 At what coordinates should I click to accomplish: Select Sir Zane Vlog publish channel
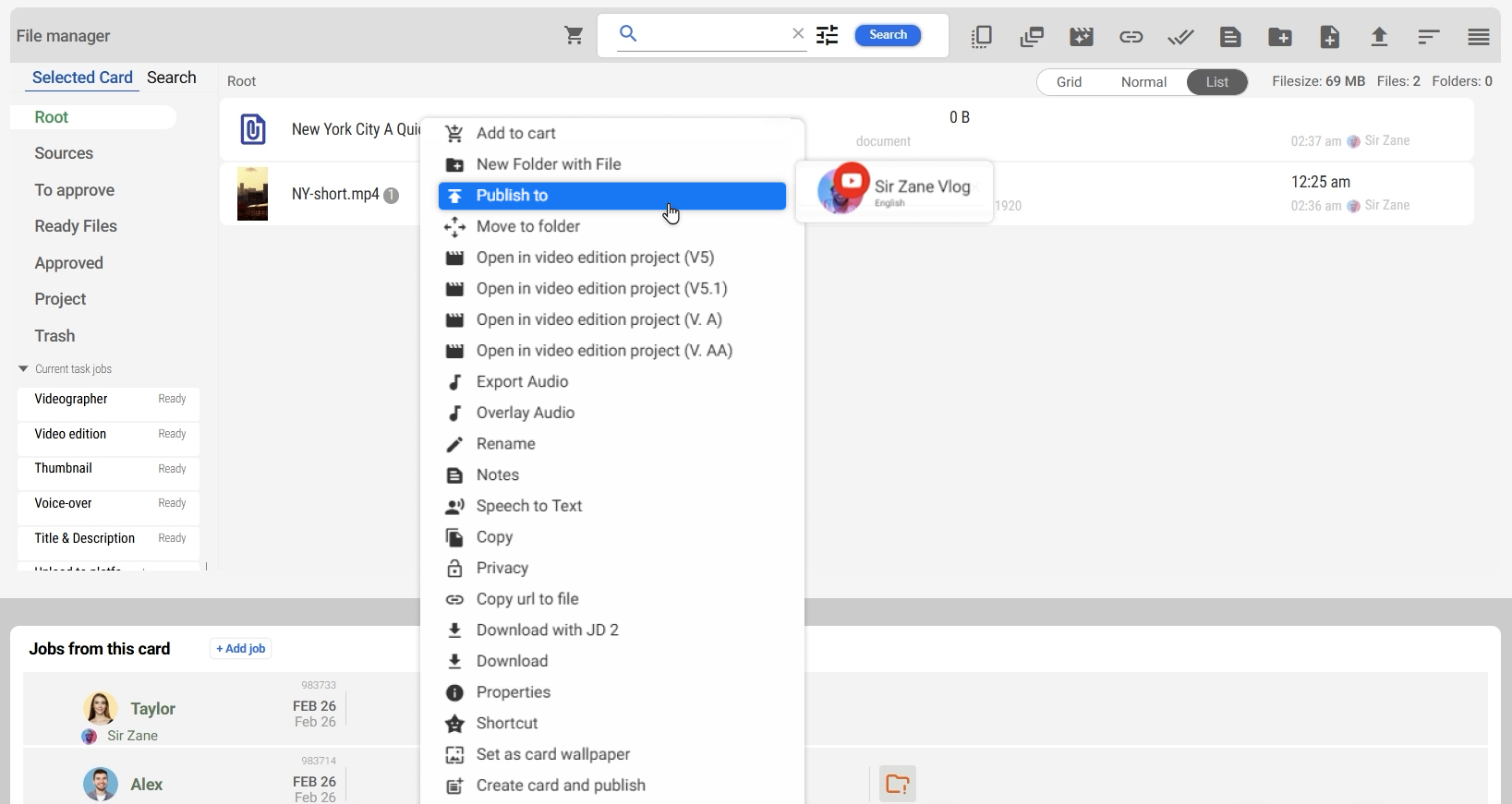coord(894,191)
